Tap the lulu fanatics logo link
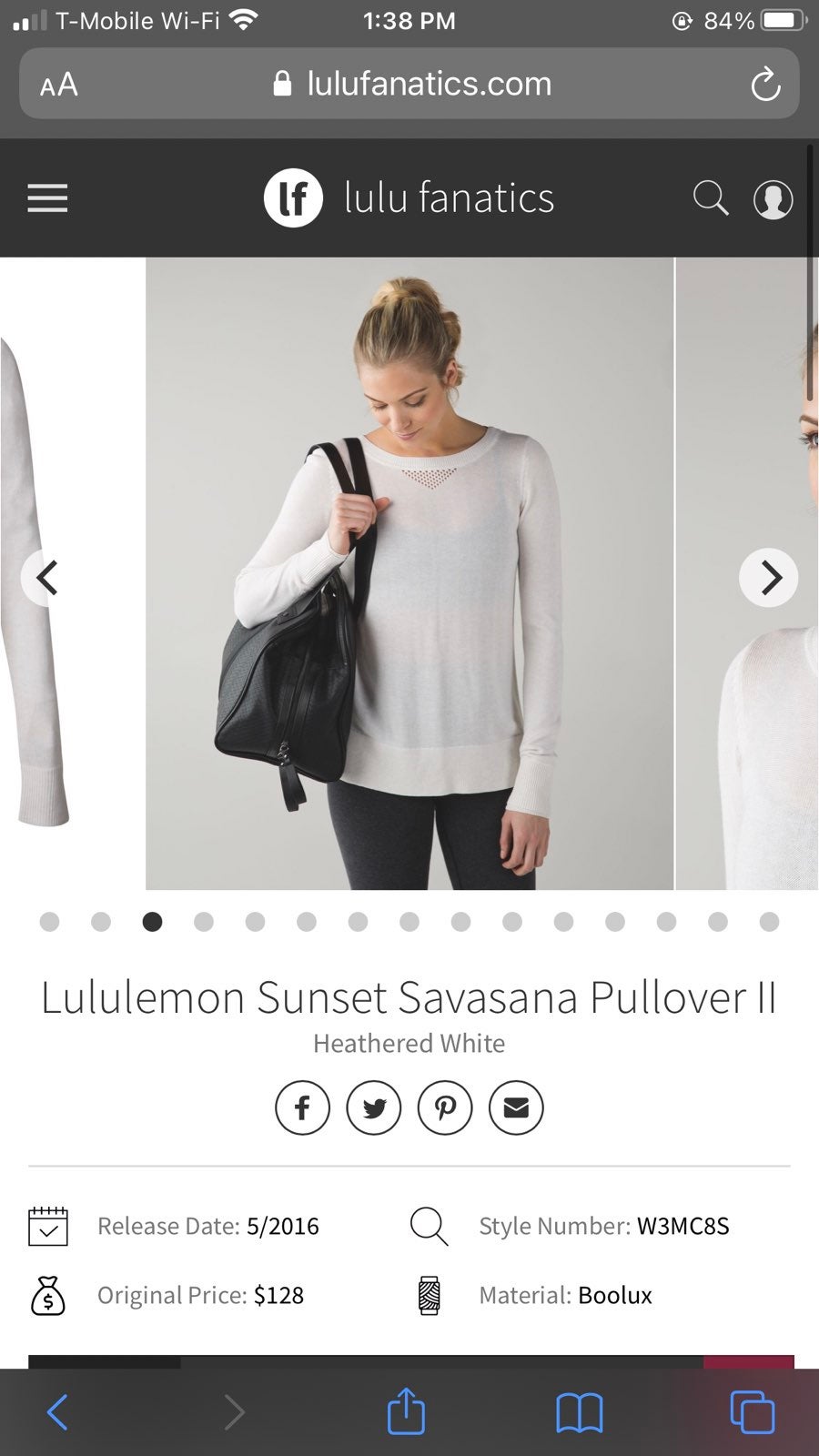Image resolution: width=819 pixels, height=1456 pixels. pos(409,198)
